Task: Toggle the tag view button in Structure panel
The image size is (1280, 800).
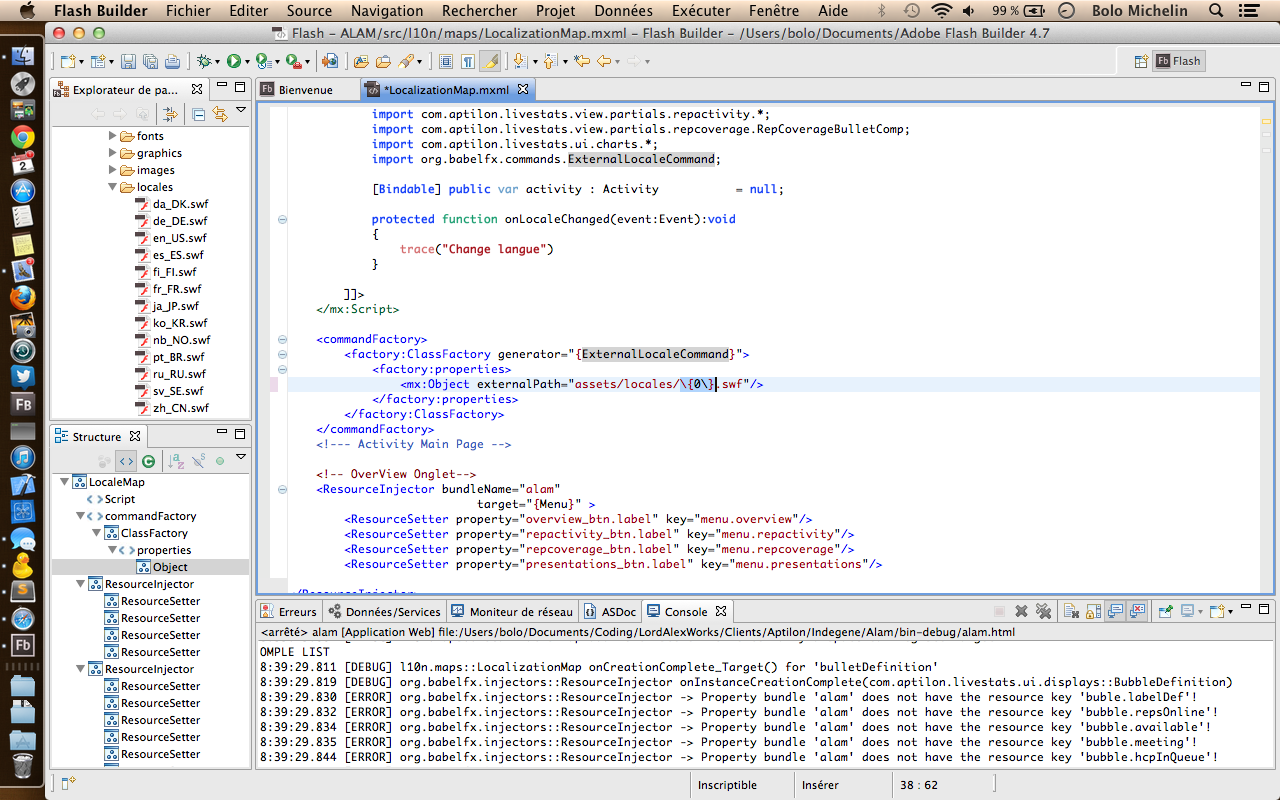Action: 126,461
